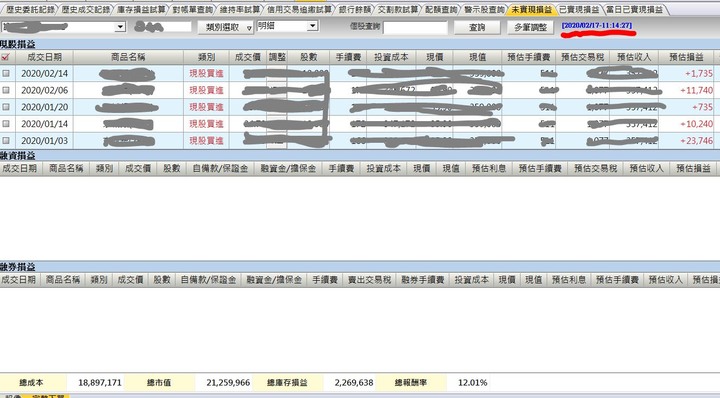Open the 歷史委託記錄 tab

(x=29, y=9)
